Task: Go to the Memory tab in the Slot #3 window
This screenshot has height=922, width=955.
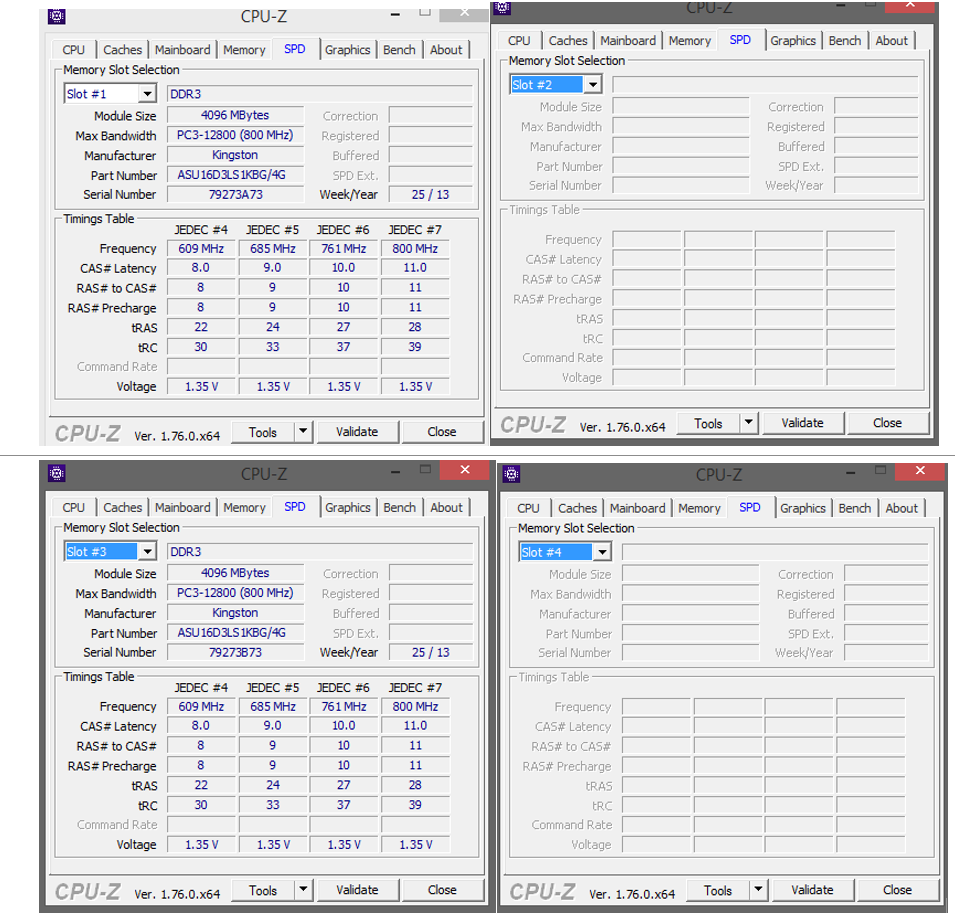Action: 244,507
